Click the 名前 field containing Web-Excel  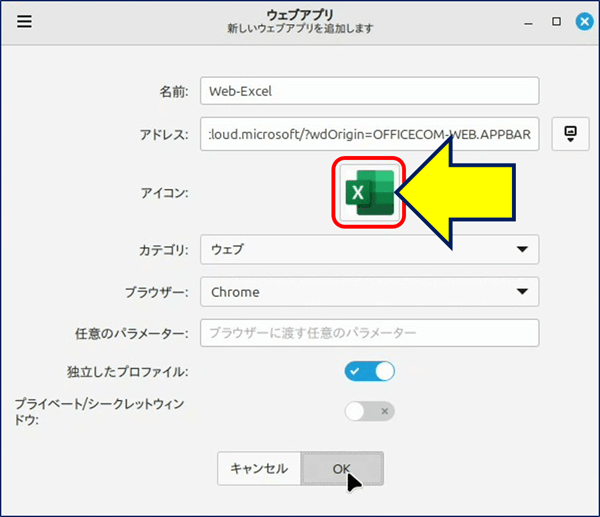(x=369, y=91)
